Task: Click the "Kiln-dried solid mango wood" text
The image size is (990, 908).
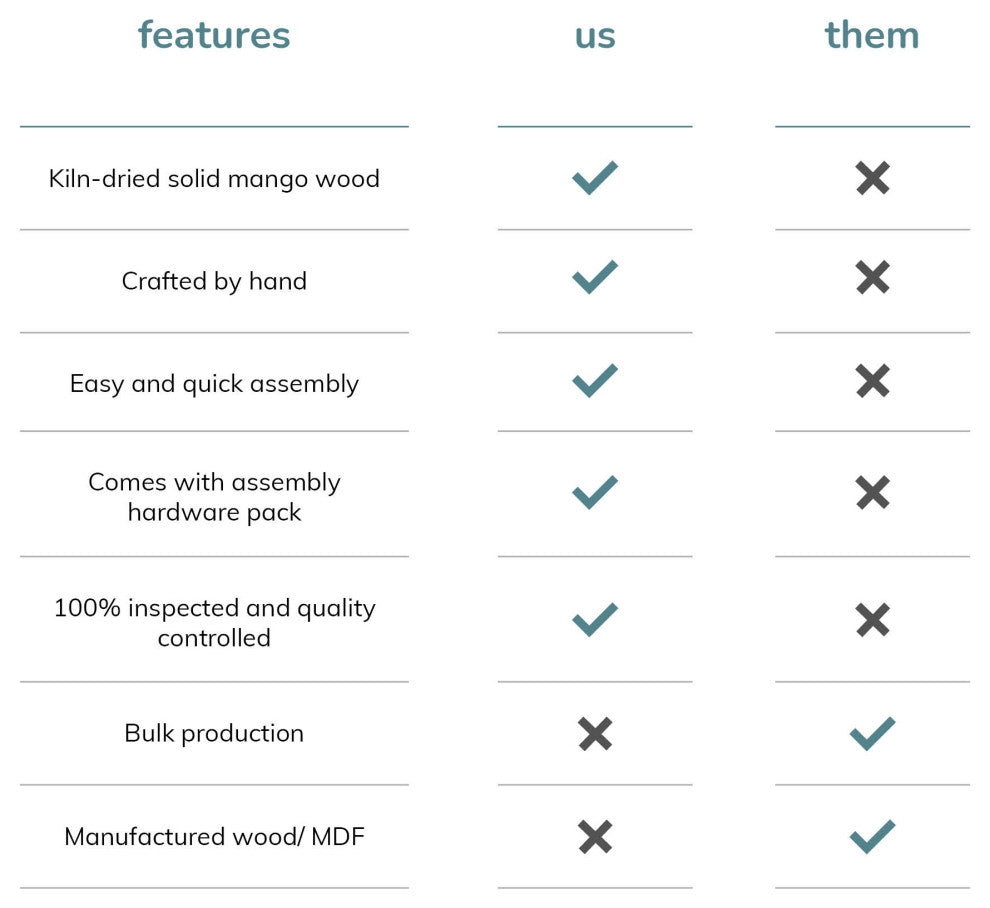Action: point(214,179)
